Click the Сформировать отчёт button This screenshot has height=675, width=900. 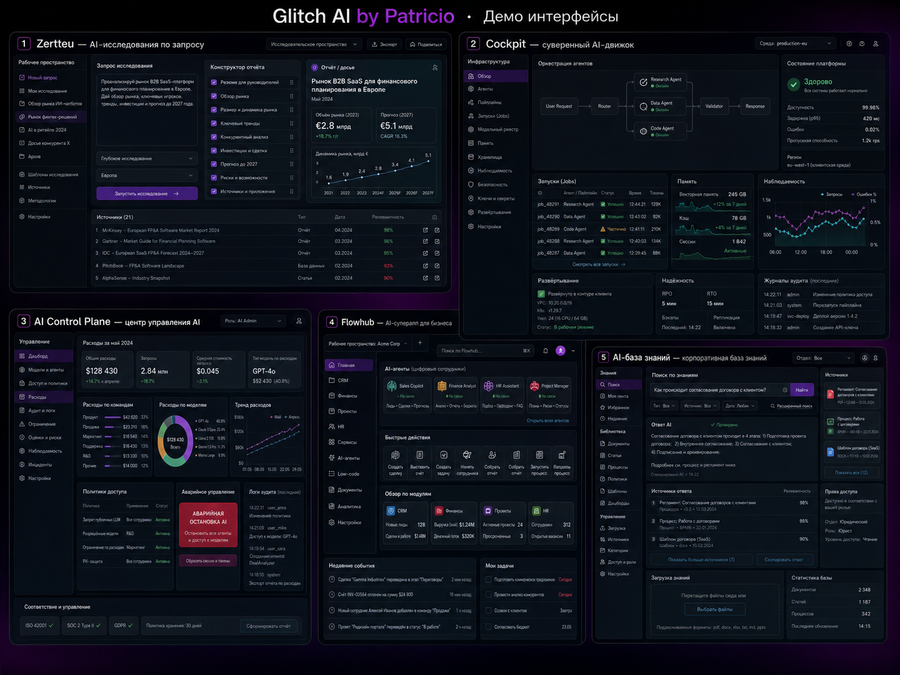click(x=269, y=626)
